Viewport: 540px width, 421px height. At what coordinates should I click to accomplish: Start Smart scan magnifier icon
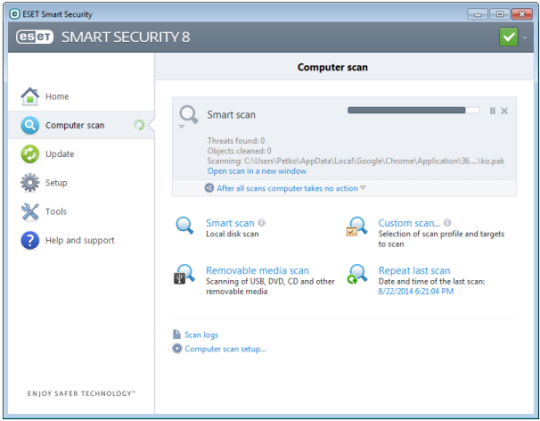[x=185, y=226]
